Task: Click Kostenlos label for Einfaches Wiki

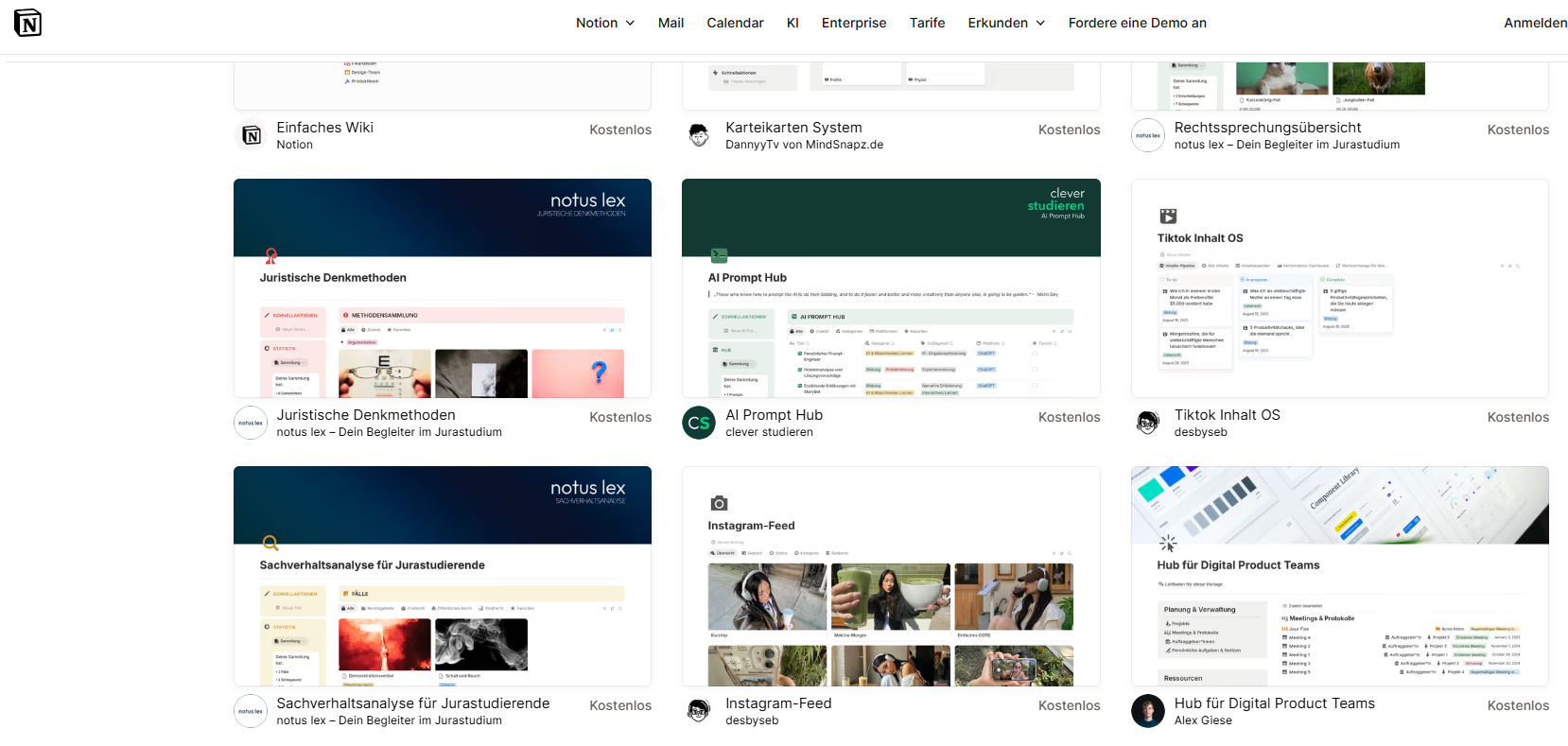Action: click(x=620, y=130)
